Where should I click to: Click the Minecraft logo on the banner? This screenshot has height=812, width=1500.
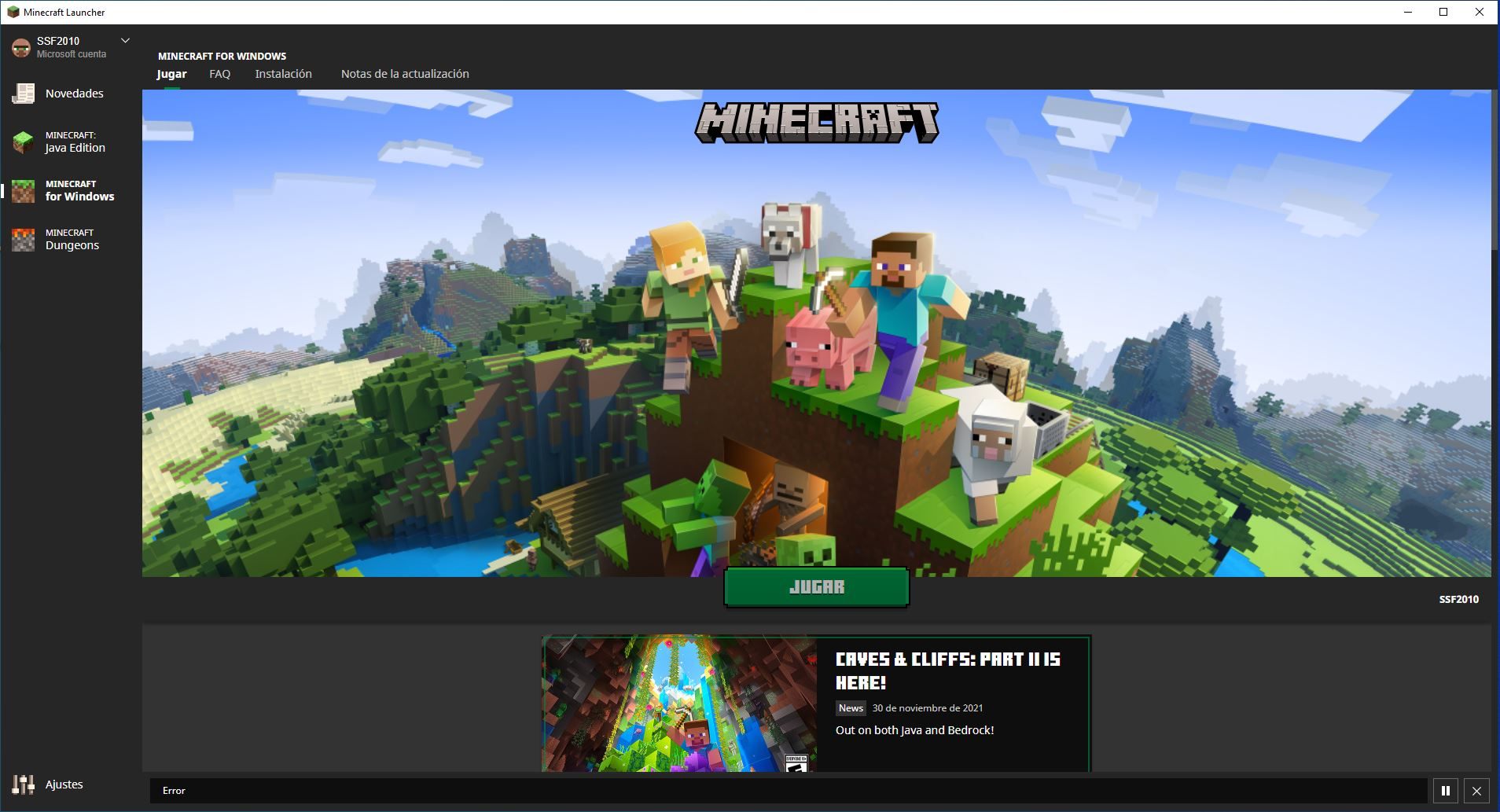pyautogui.click(x=817, y=123)
